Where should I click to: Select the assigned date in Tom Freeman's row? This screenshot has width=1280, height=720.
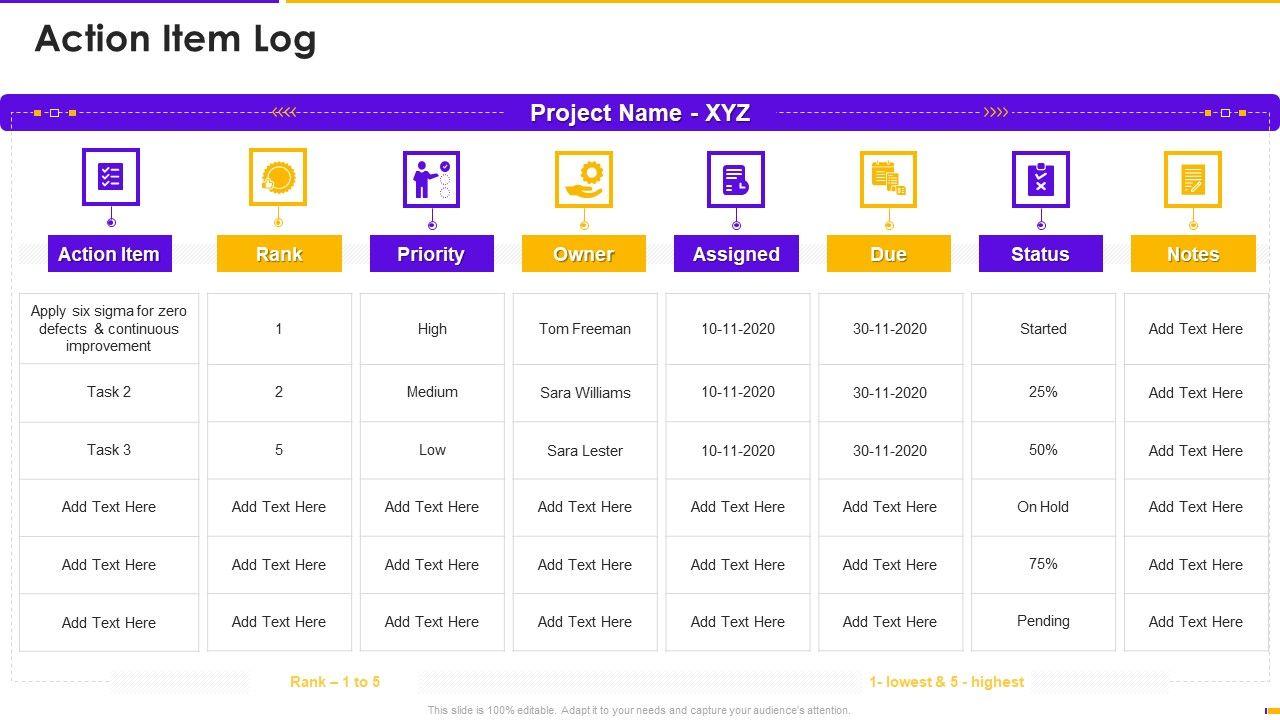(738, 329)
